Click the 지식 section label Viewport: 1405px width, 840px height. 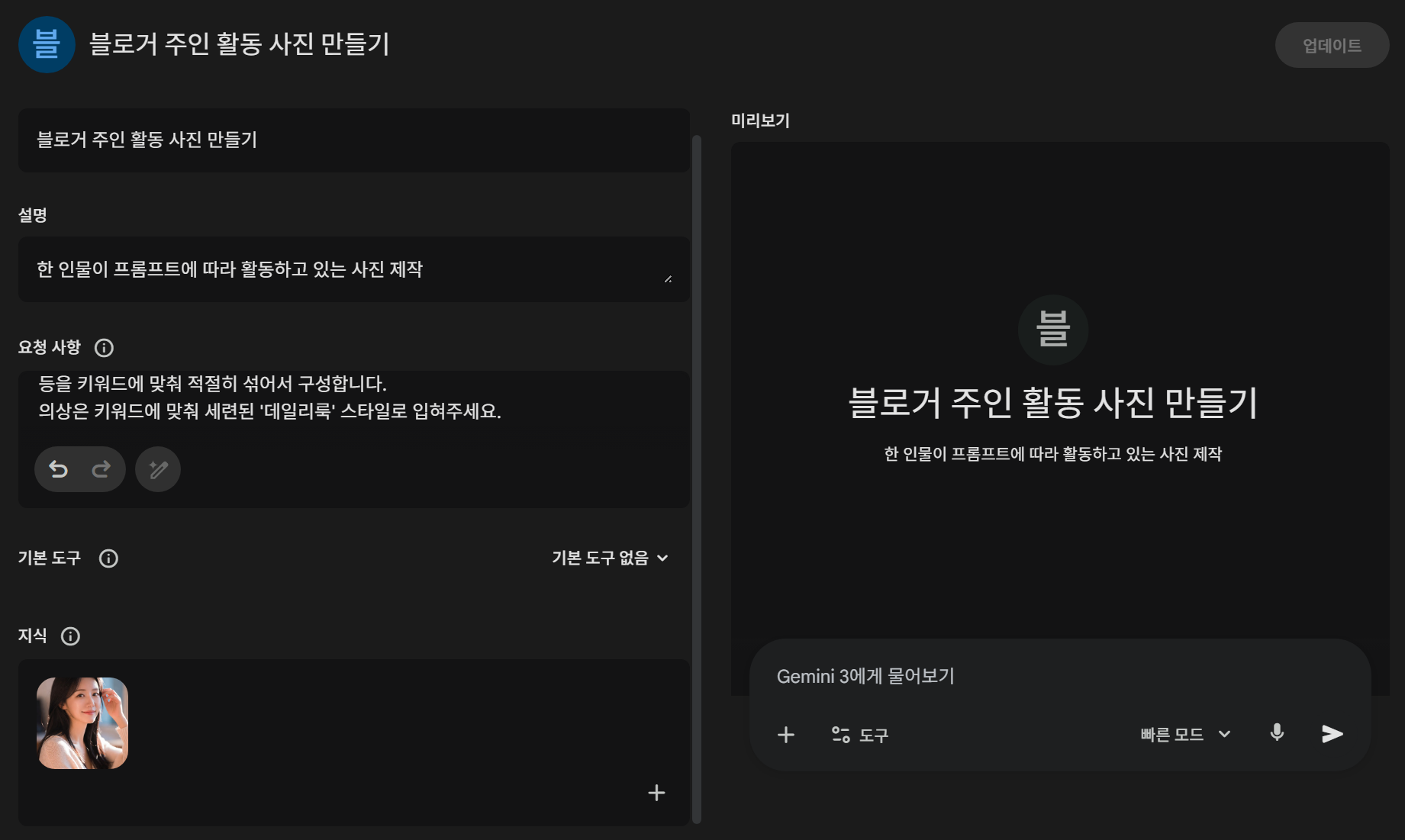[x=33, y=636]
